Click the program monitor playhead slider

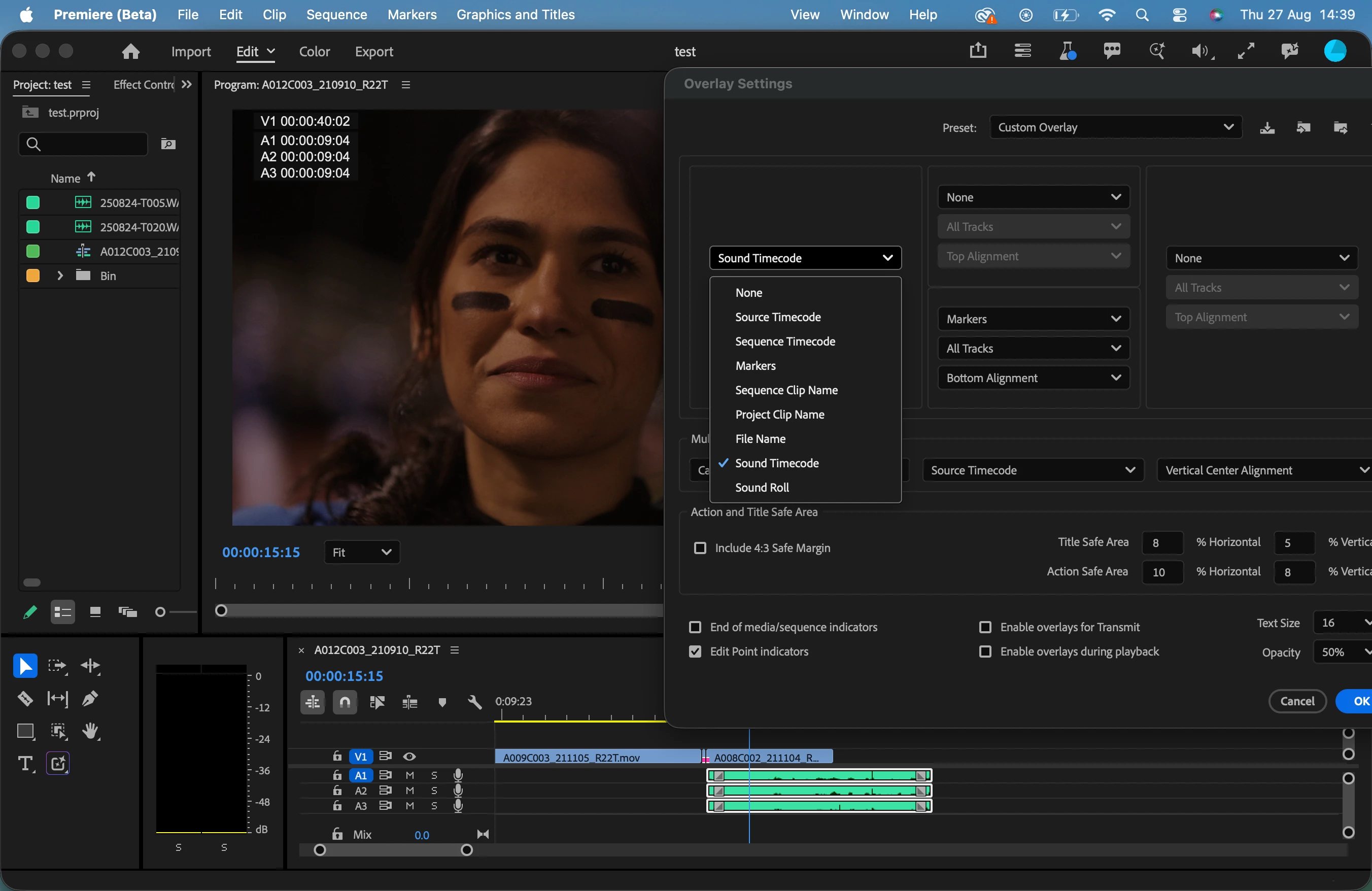tap(221, 610)
